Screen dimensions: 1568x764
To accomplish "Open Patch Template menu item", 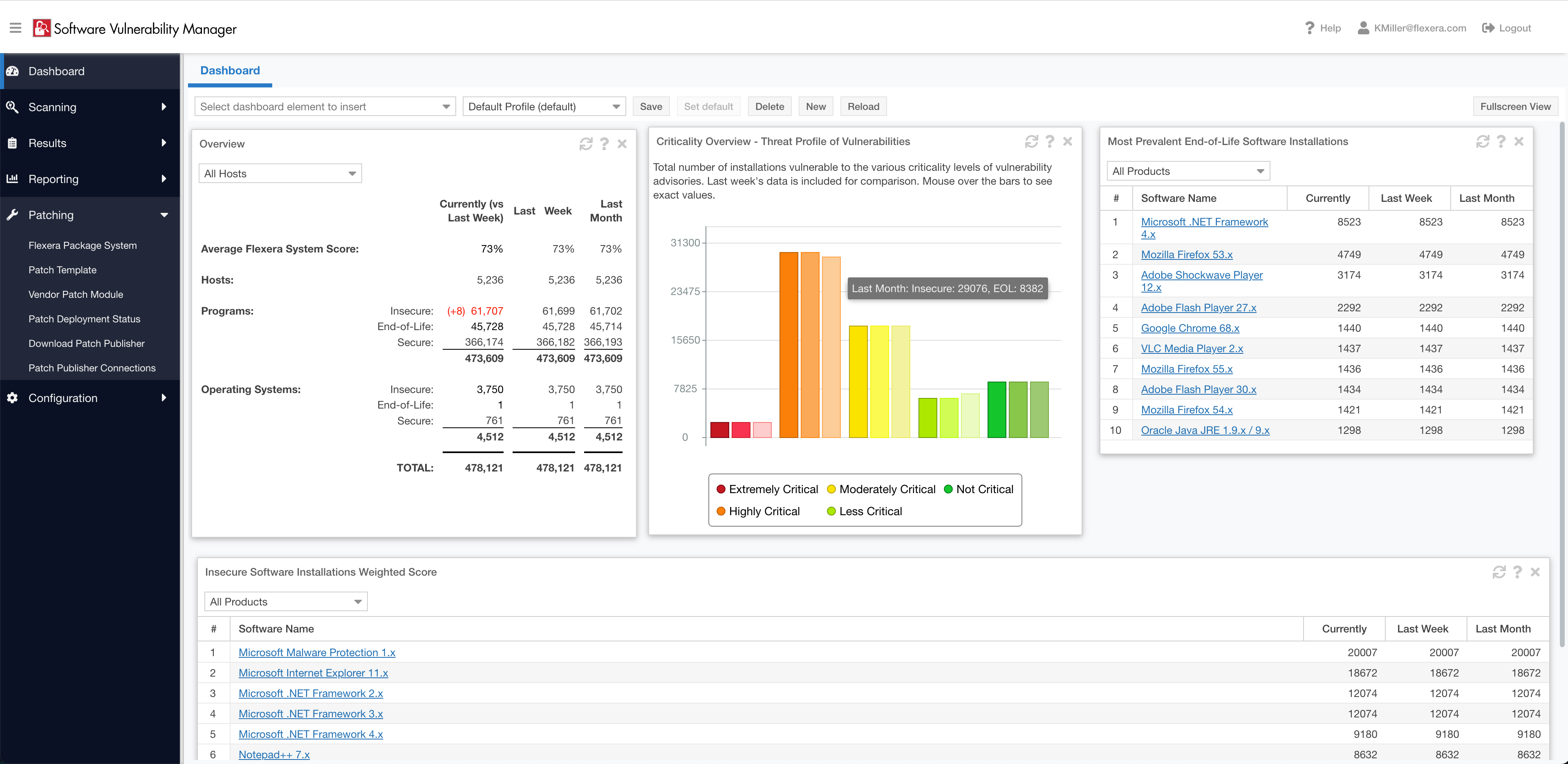I will coord(62,270).
